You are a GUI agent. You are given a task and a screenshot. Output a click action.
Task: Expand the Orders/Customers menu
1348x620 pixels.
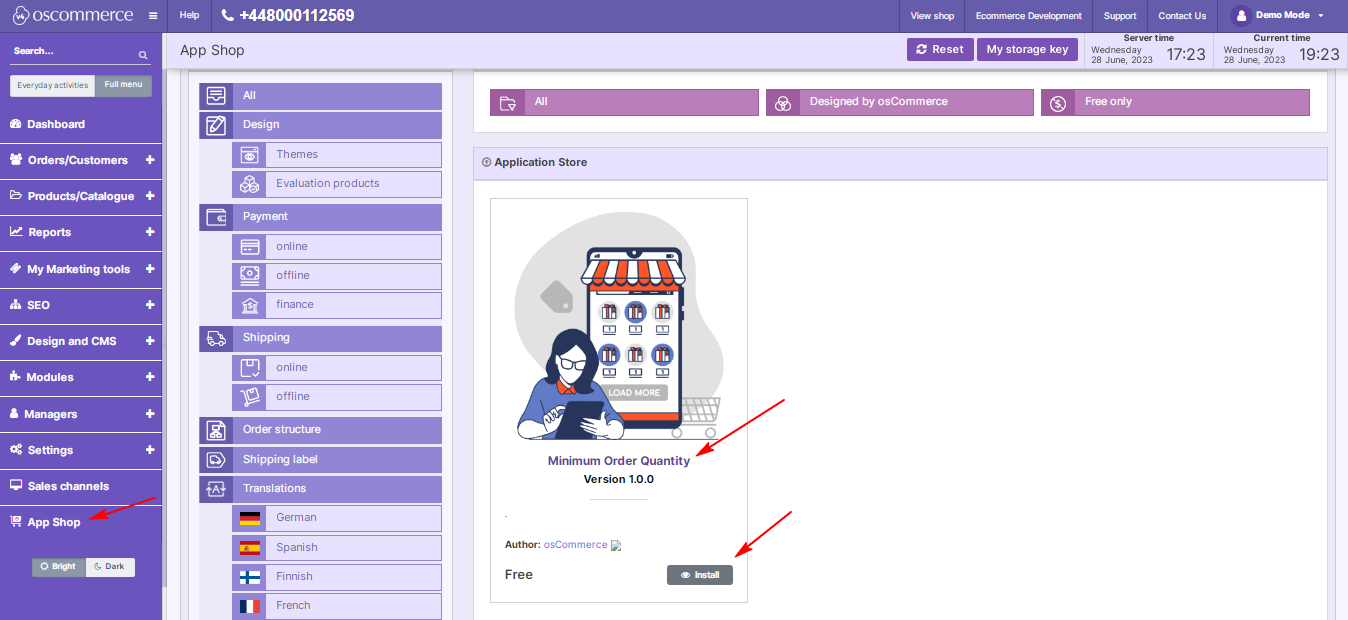150,160
